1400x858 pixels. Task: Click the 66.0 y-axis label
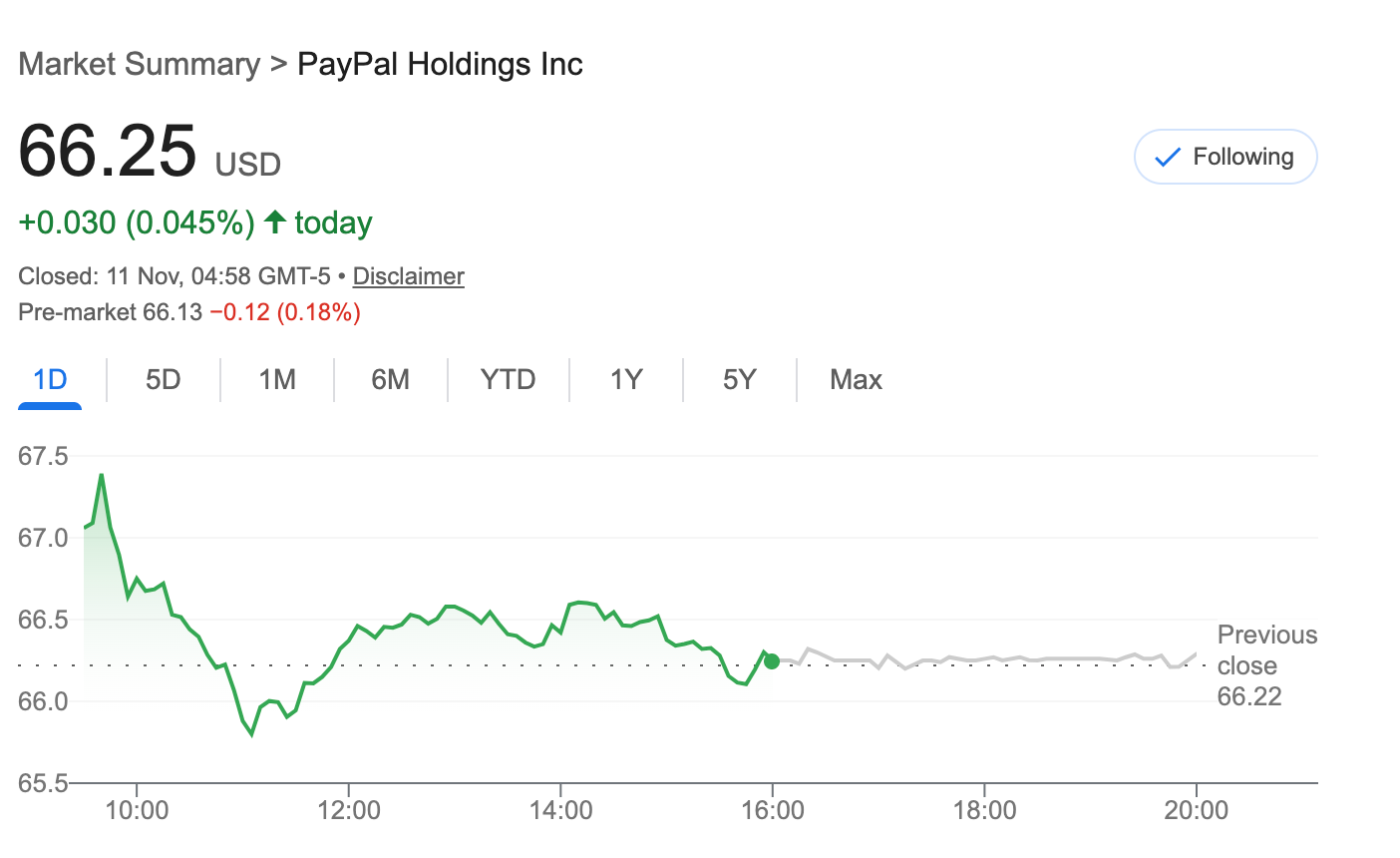(x=43, y=701)
